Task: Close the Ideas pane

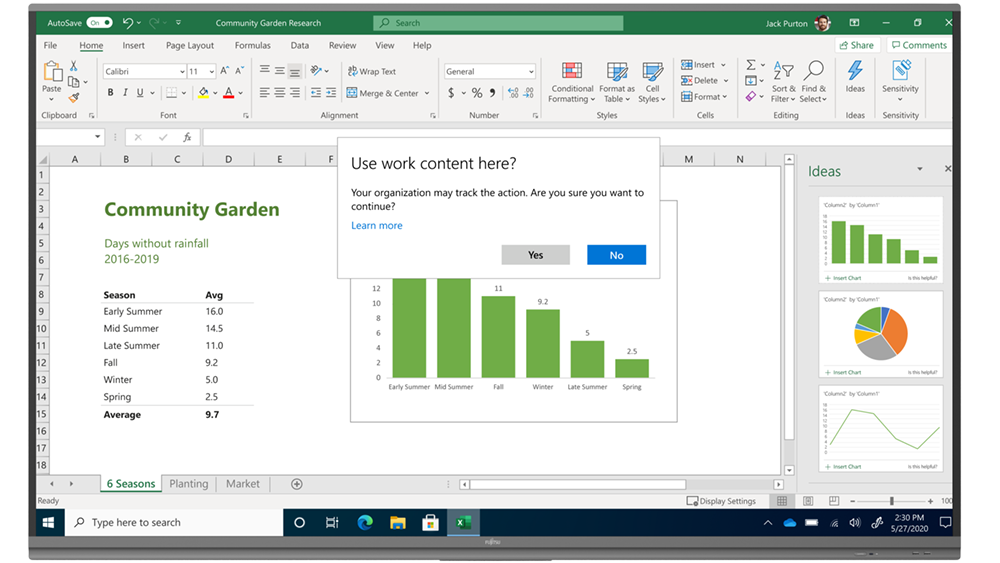Action: pyautogui.click(x=948, y=169)
